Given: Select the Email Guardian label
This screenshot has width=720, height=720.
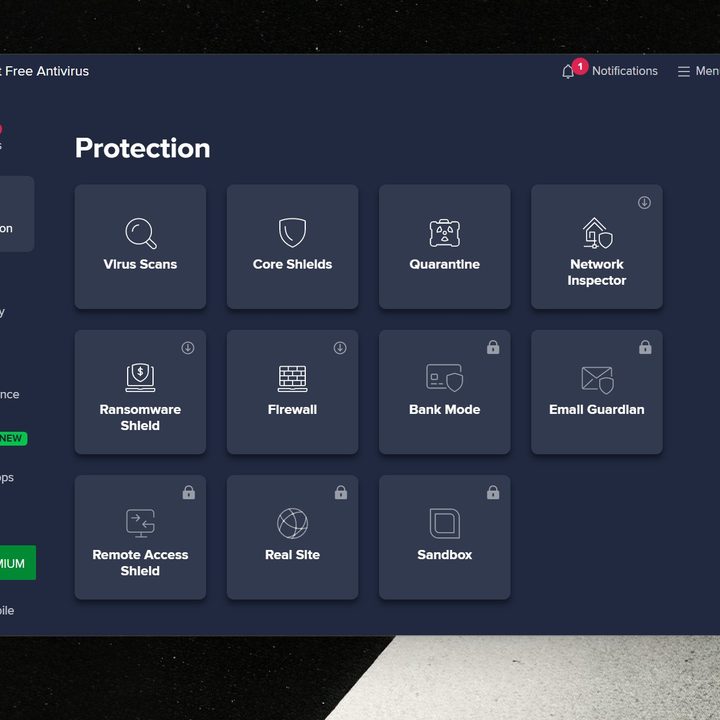Looking at the screenshot, I should coord(597,410).
